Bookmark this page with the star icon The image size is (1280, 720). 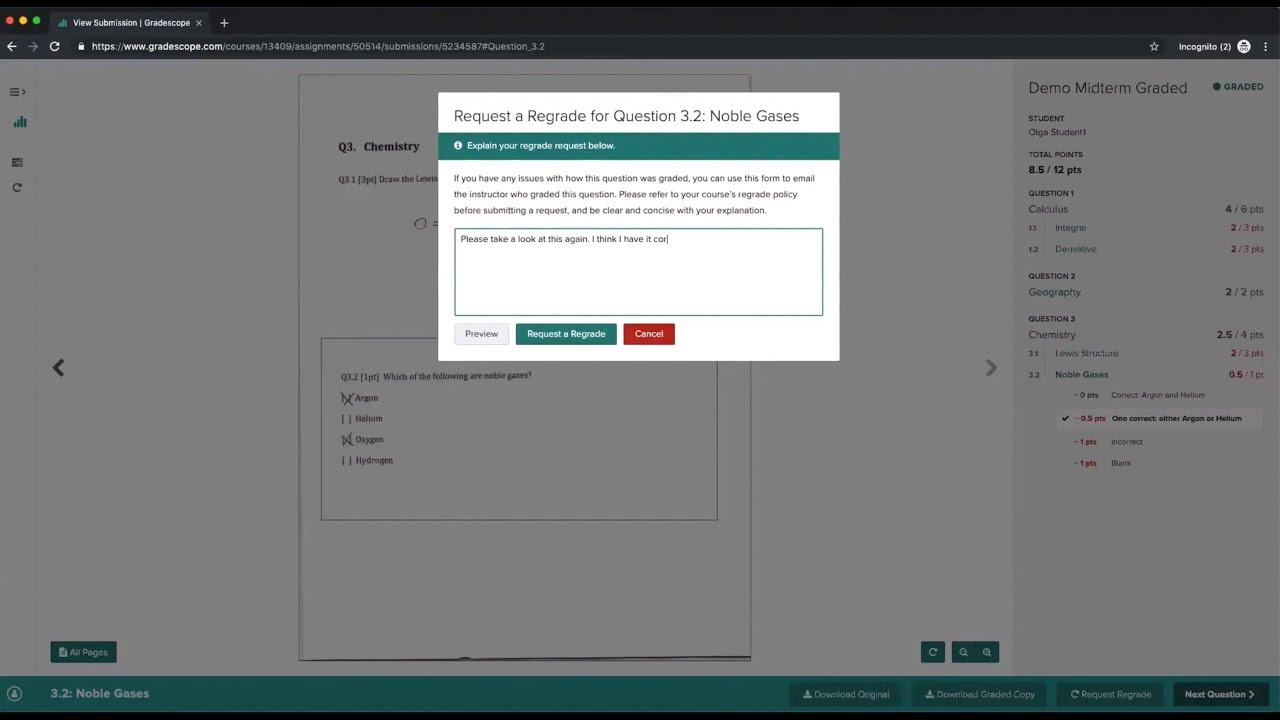[x=1154, y=46]
